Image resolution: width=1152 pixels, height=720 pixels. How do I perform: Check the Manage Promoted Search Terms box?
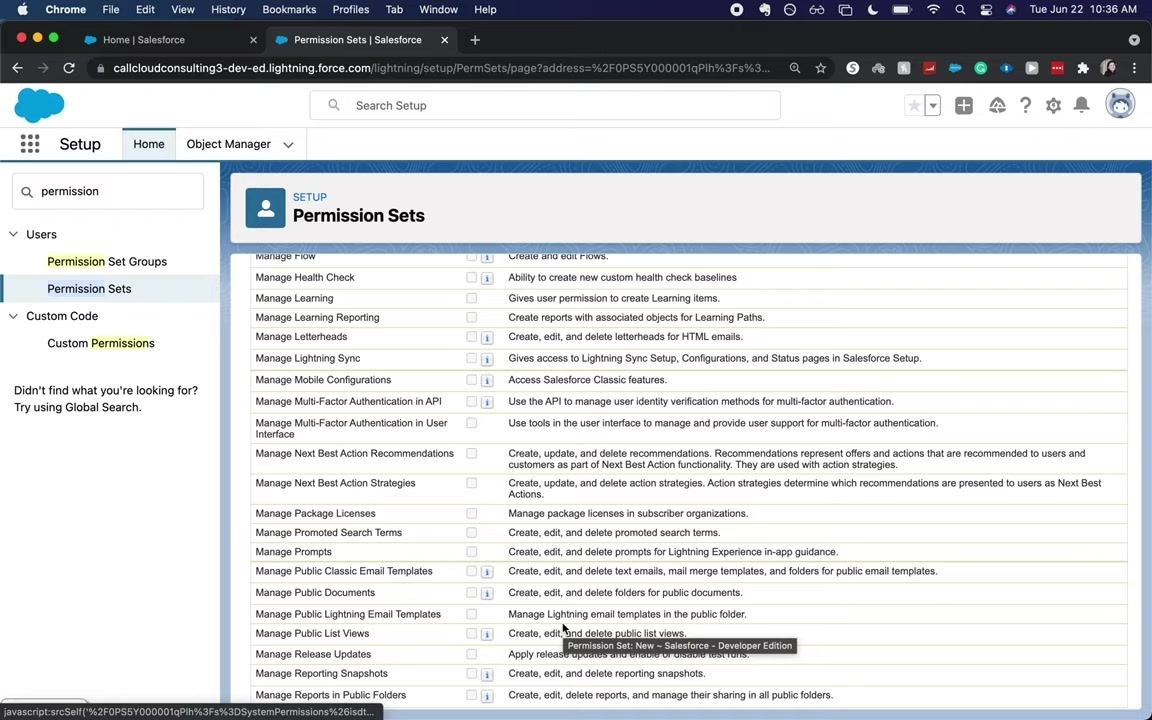tap(472, 533)
